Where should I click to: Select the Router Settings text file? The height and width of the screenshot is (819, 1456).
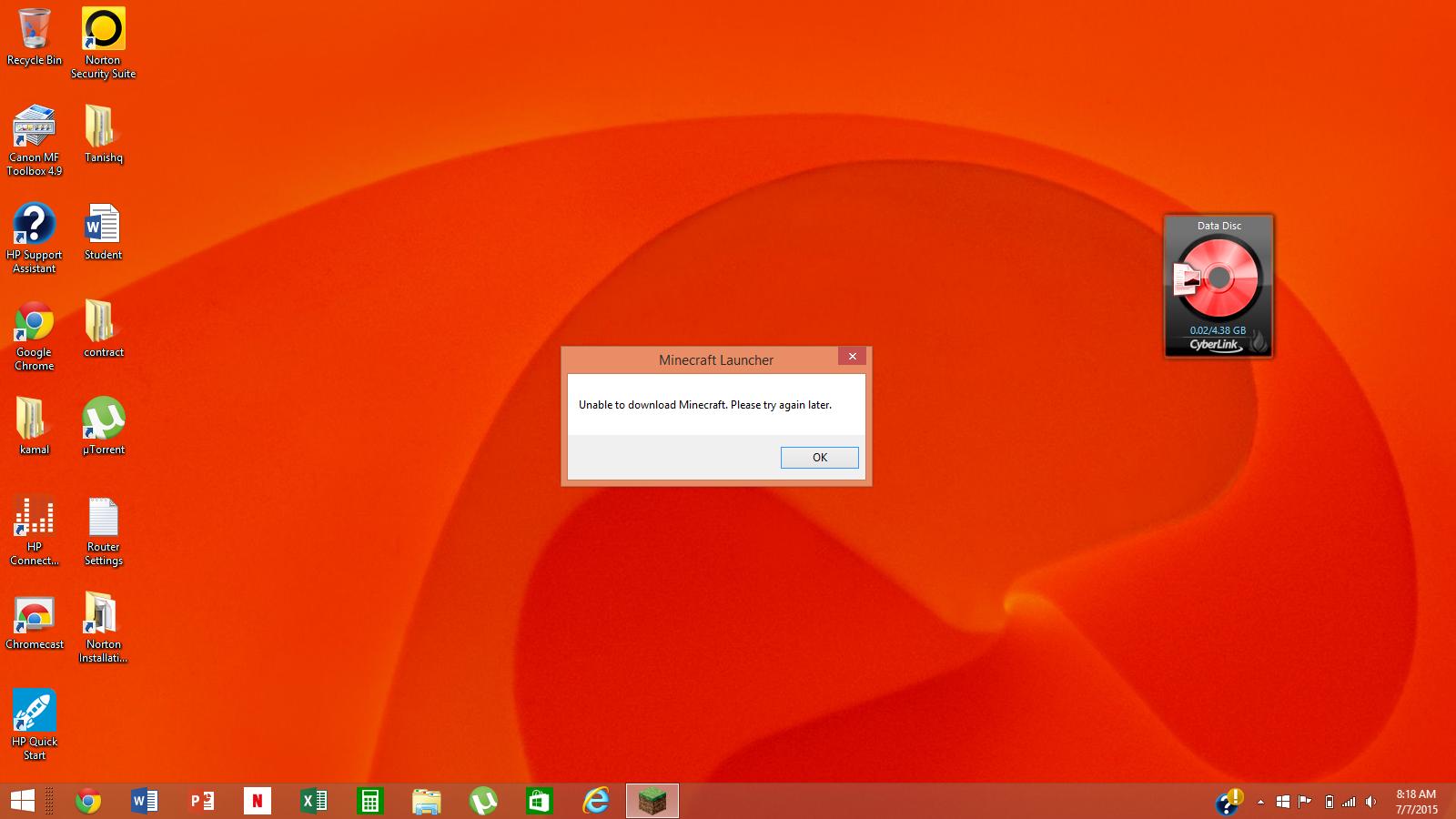[x=103, y=531]
